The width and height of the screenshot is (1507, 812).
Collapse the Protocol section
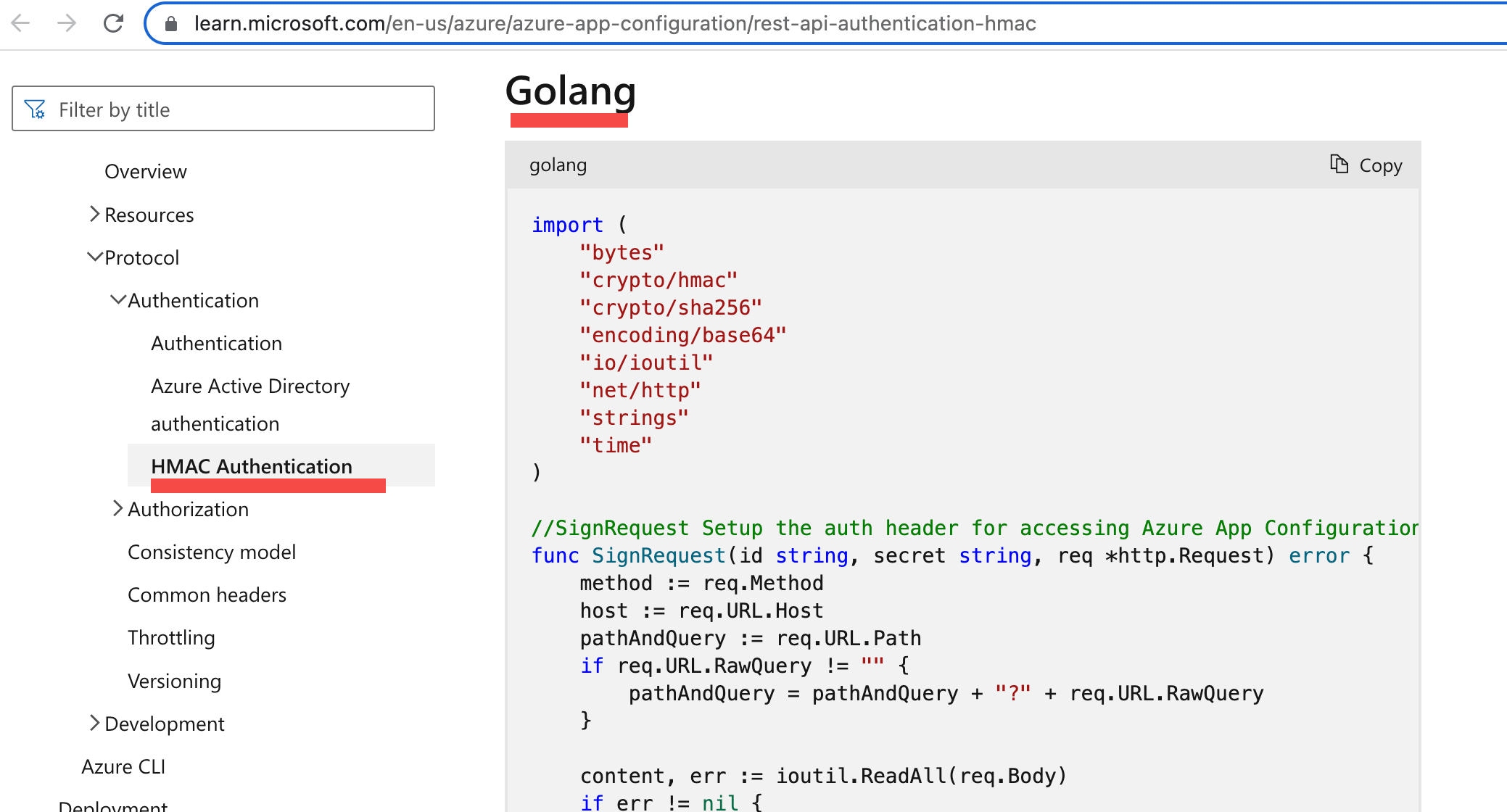[94, 256]
